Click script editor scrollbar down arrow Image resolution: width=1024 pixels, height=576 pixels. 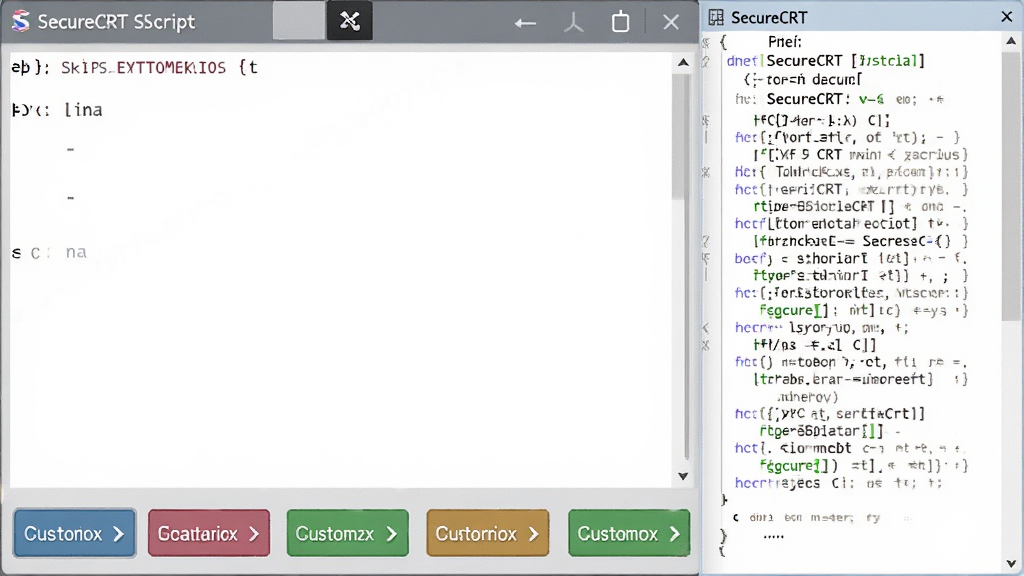pyautogui.click(x=683, y=476)
